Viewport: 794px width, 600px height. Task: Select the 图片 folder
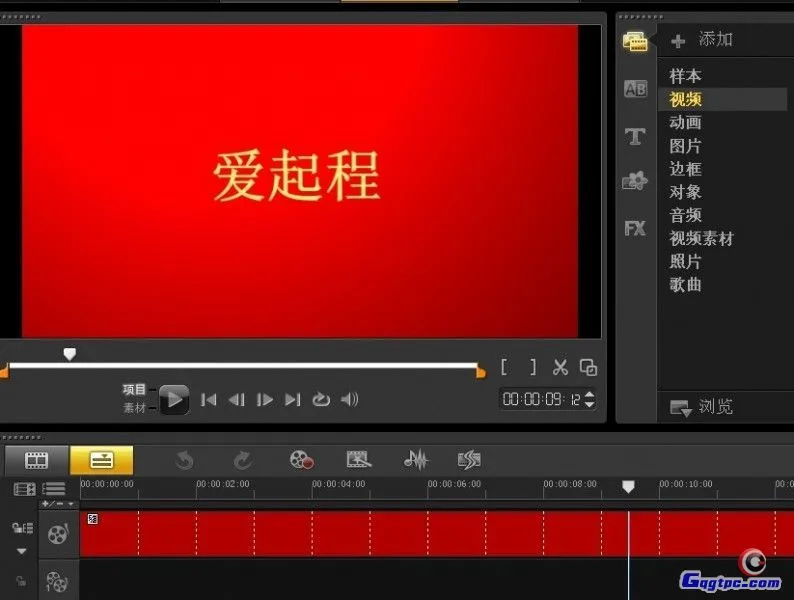(685, 146)
